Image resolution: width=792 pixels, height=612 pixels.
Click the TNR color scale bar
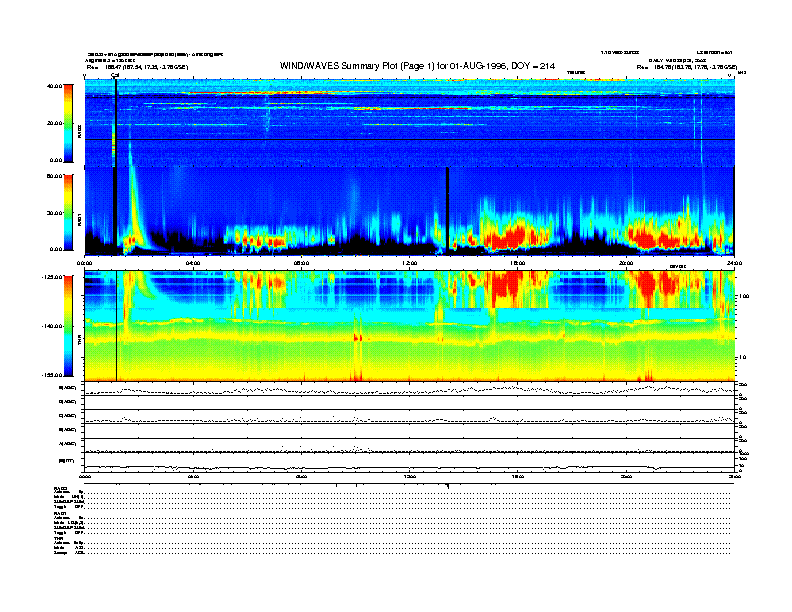click(x=68, y=326)
